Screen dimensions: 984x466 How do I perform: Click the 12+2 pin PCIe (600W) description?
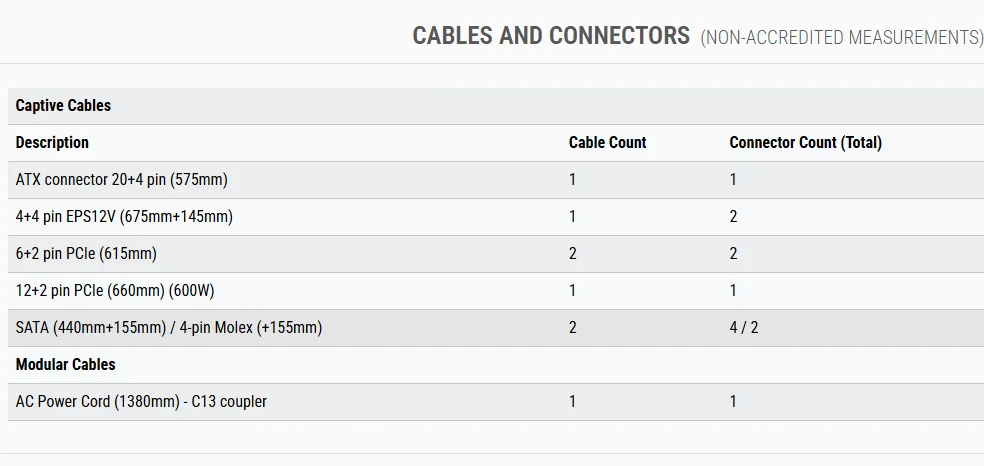115,291
